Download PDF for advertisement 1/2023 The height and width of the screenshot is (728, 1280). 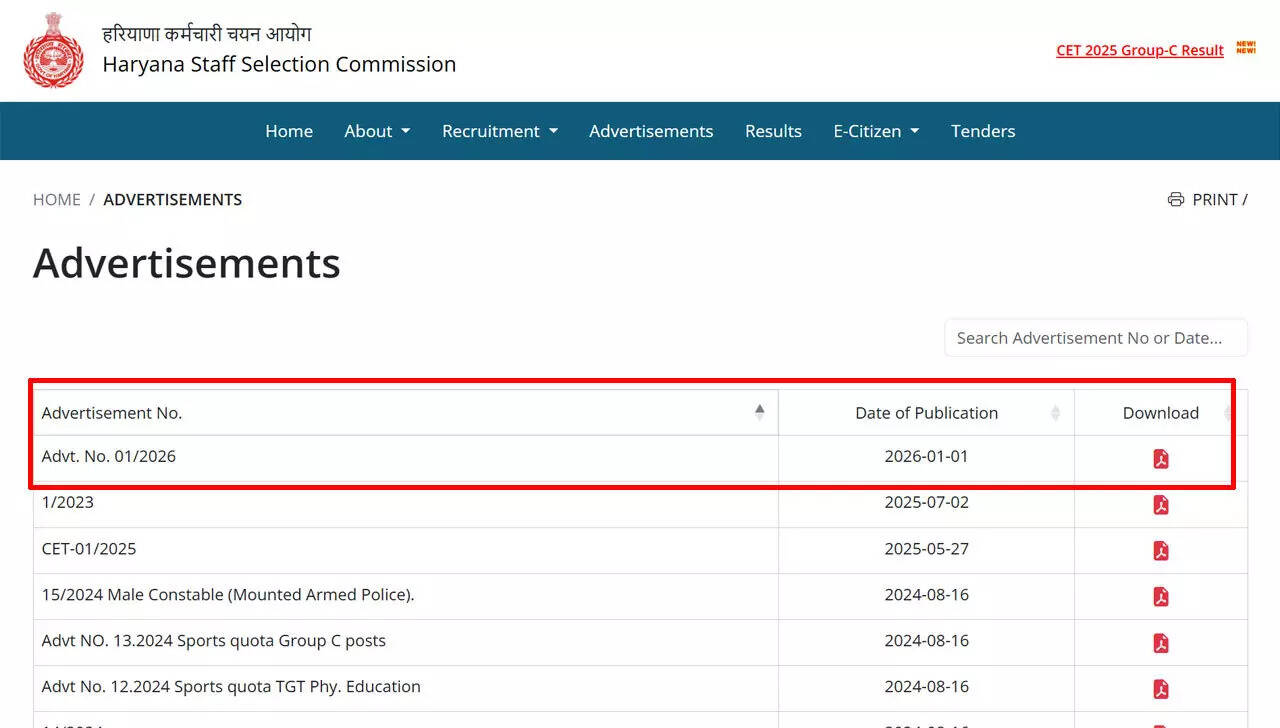tap(1160, 505)
